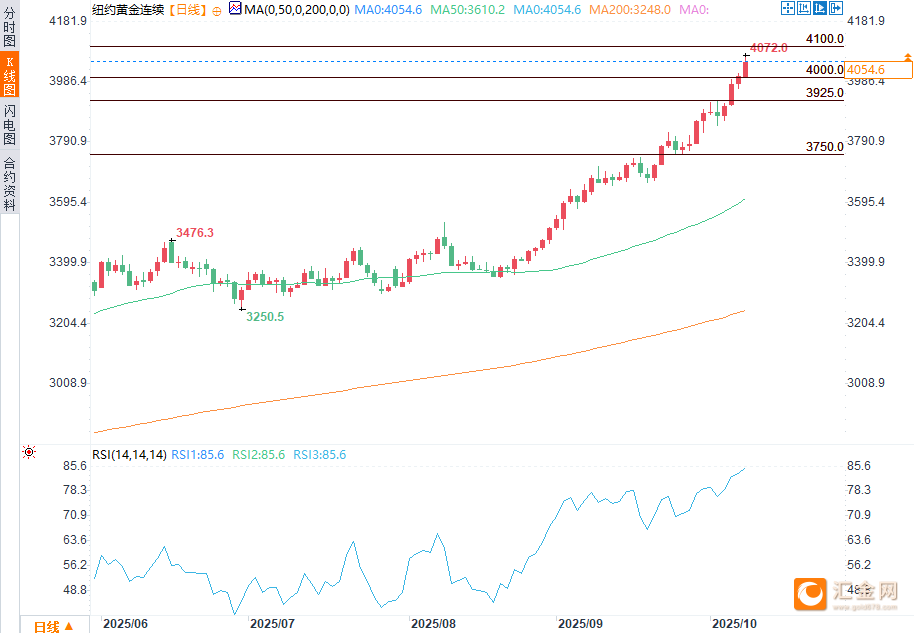The width and height of the screenshot is (914, 633).
Task: Click the 4100.0 horizontal resistance line label
Action: pos(824,39)
